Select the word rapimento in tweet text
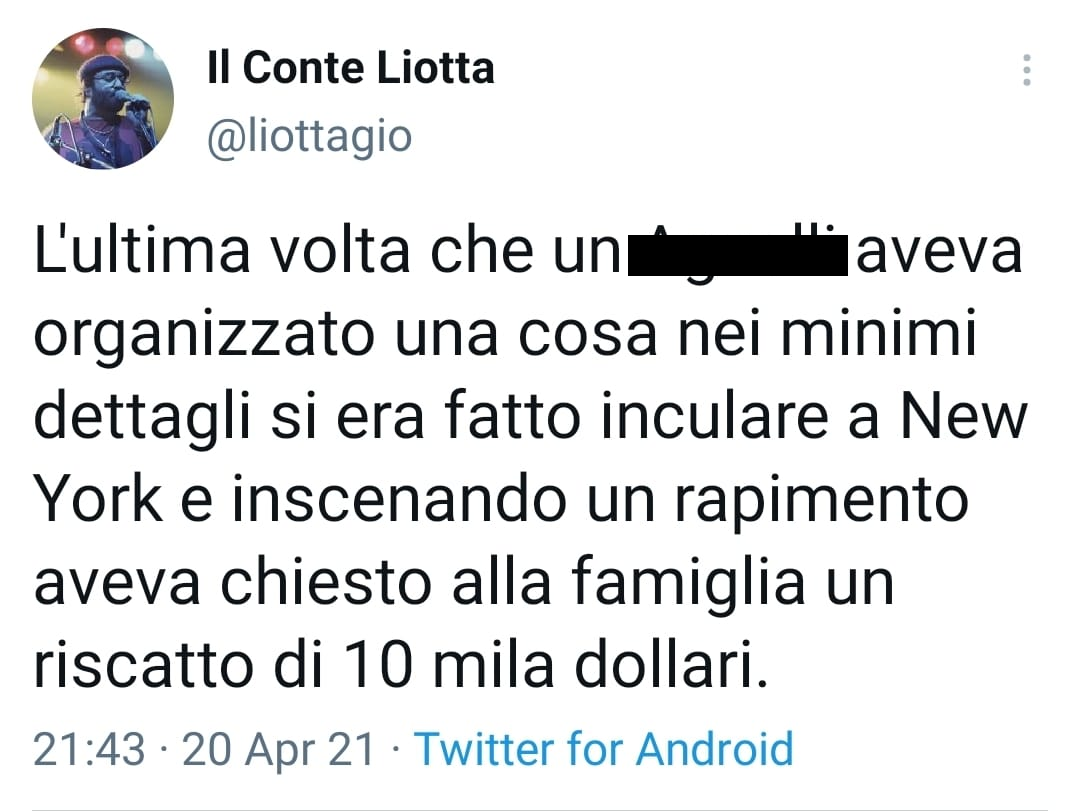Screen dimensions: 1080x811 click(x=821, y=502)
